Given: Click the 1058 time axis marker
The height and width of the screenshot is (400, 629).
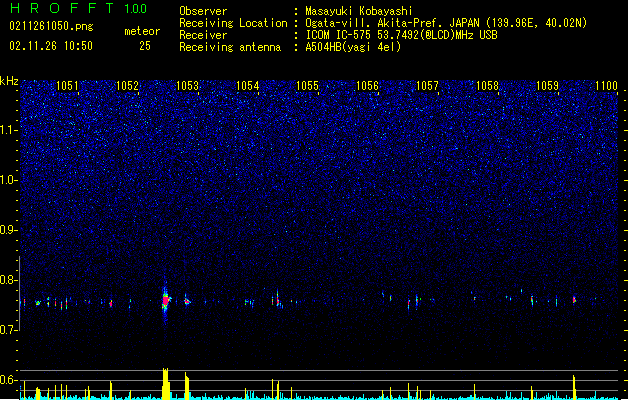Looking at the screenshot, I should (487, 85).
